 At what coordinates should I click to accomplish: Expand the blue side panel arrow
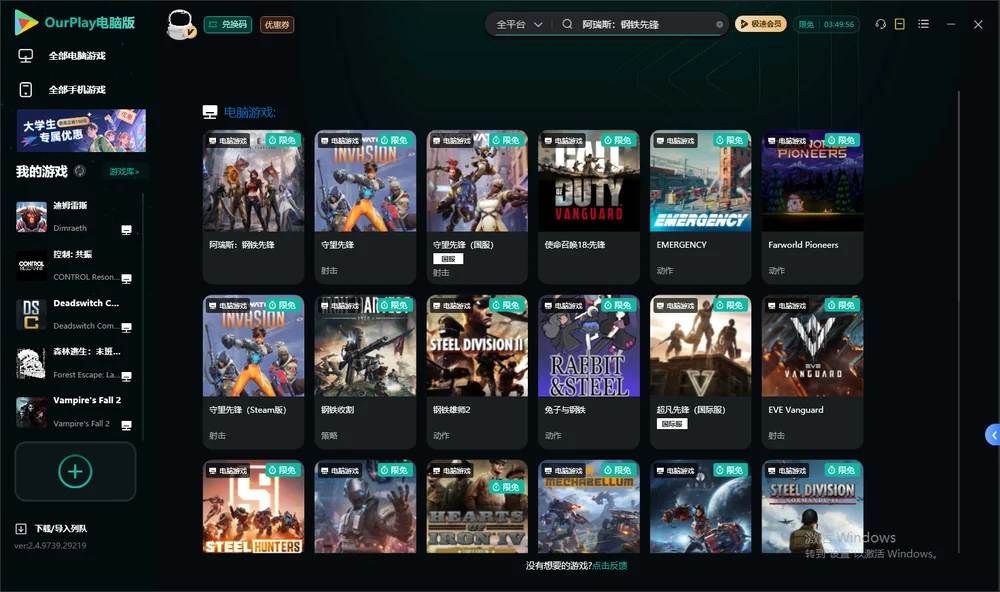(x=992, y=435)
